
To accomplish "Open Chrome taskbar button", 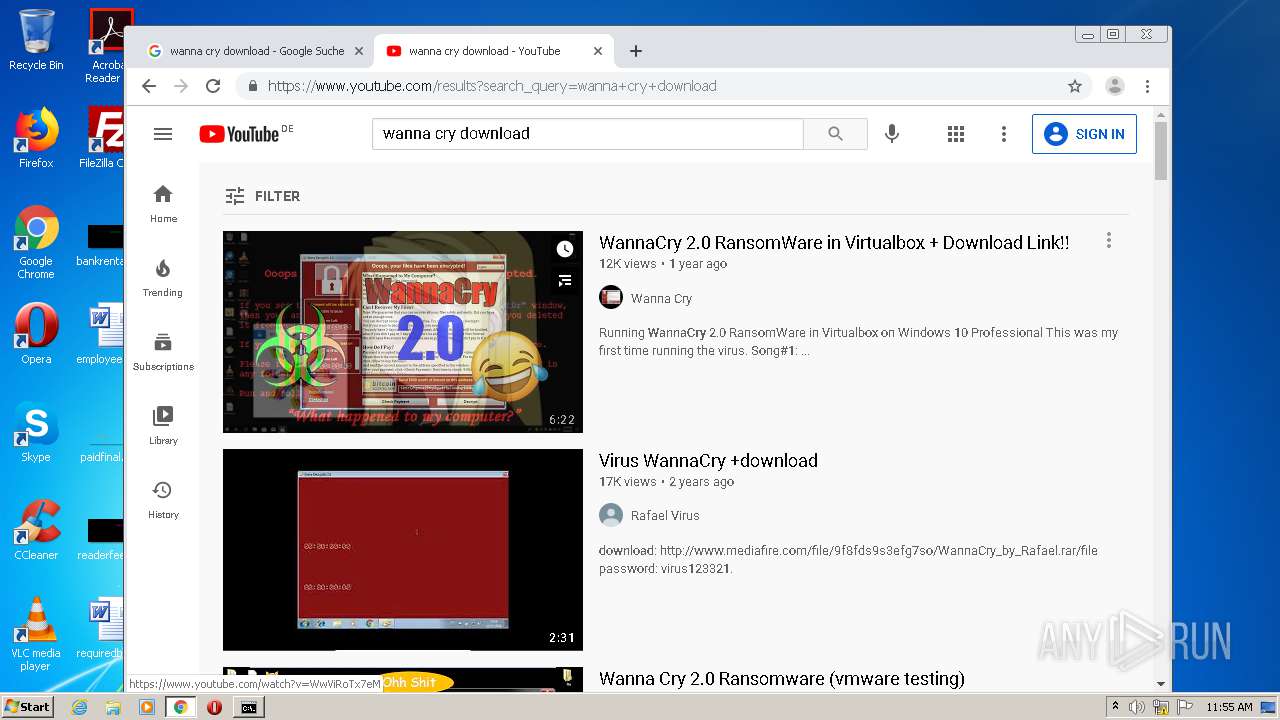I will click(181, 707).
